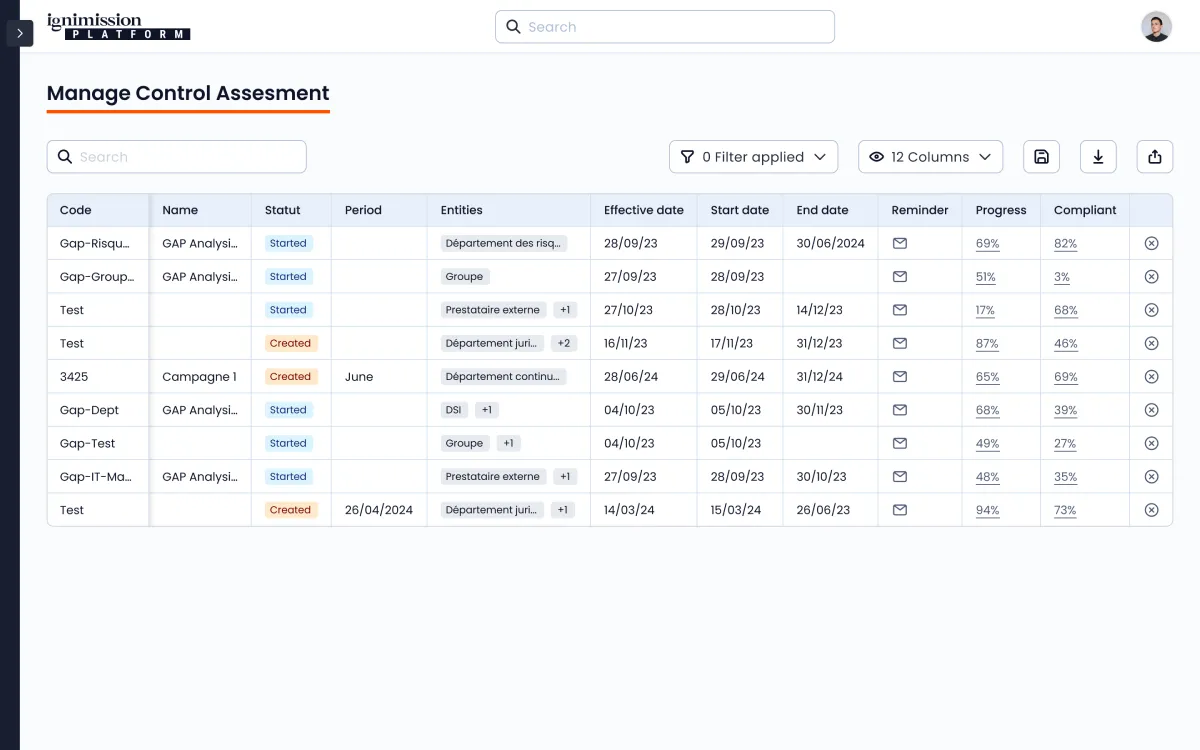Remove the Gap-Test row with the X icon
This screenshot has height=750, width=1200.
click(x=1151, y=443)
